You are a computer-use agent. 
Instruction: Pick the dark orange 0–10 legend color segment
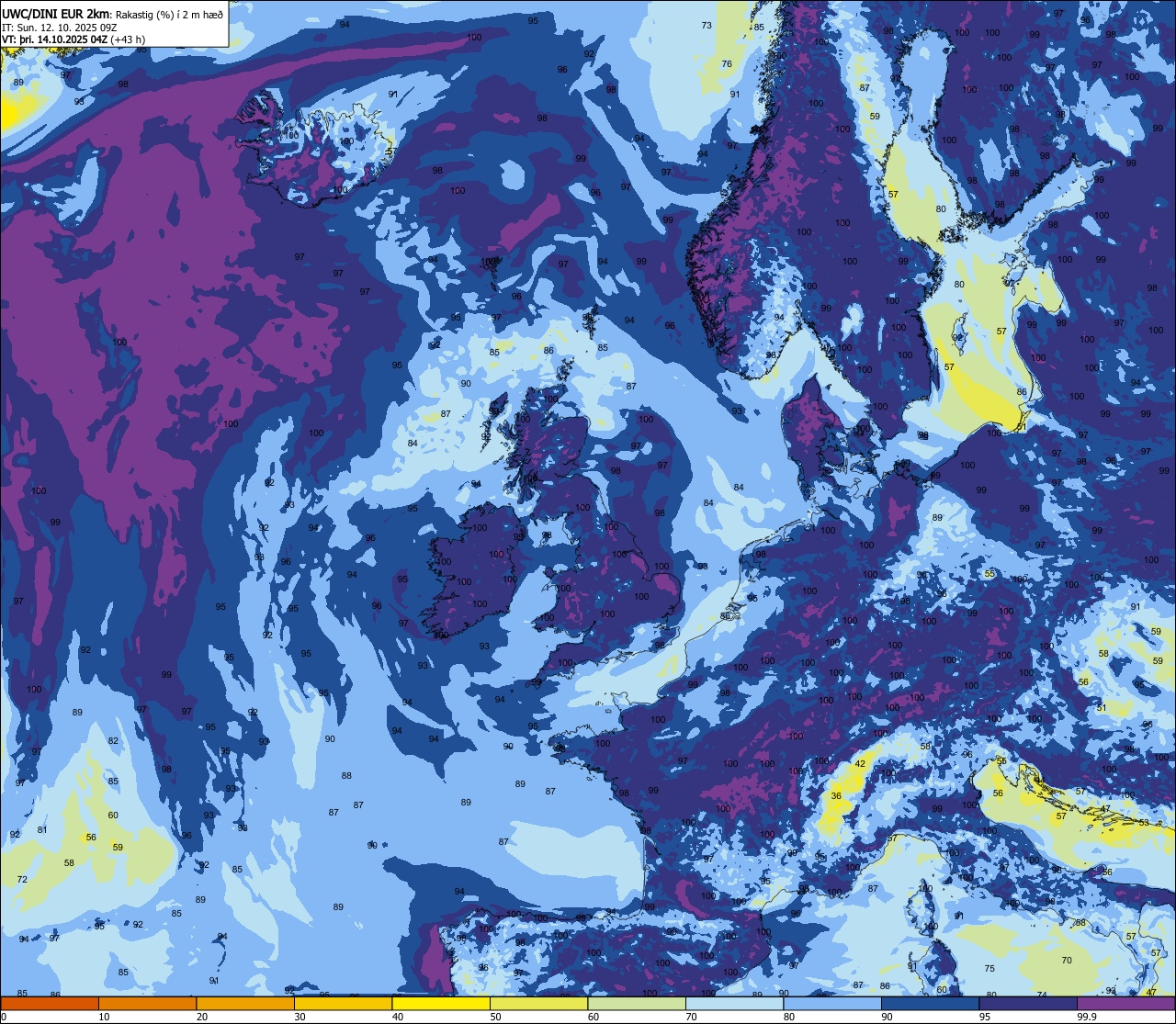(x=50, y=1003)
